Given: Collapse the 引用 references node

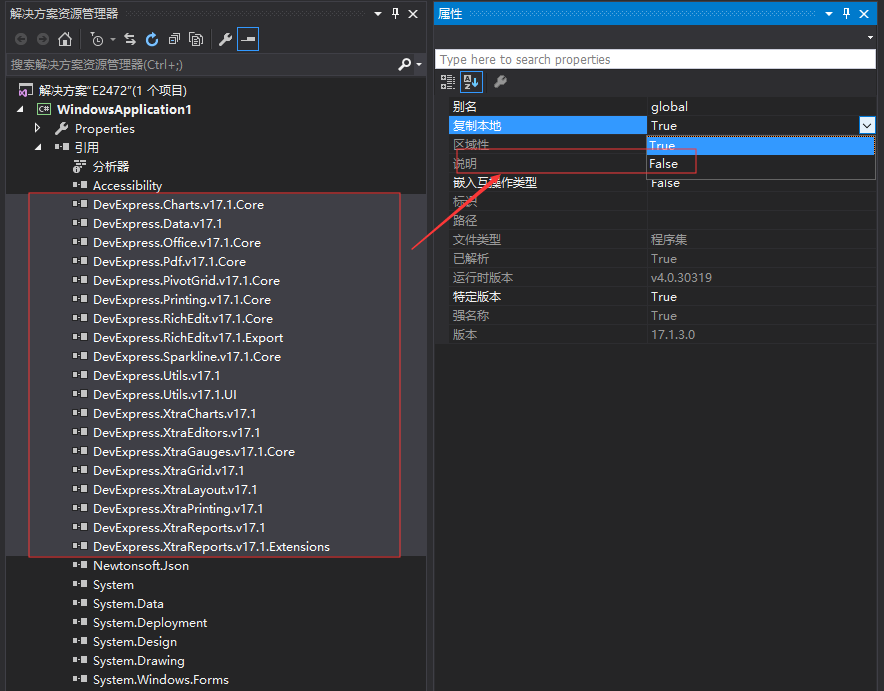Looking at the screenshot, I should pyautogui.click(x=38, y=148).
